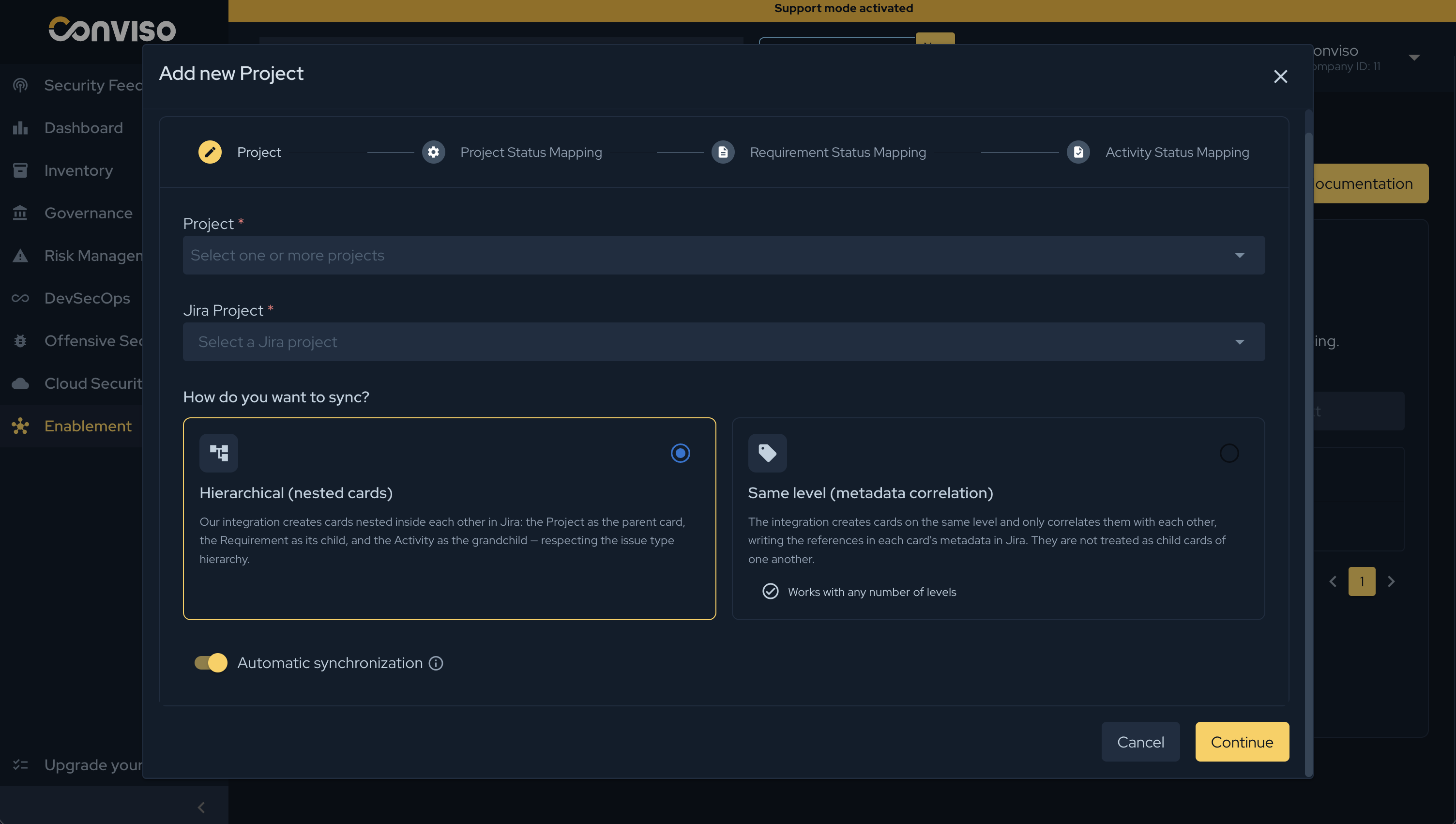This screenshot has width=1456, height=824.
Task: Click the Offensive Security bug icon
Action: [x=20, y=341]
